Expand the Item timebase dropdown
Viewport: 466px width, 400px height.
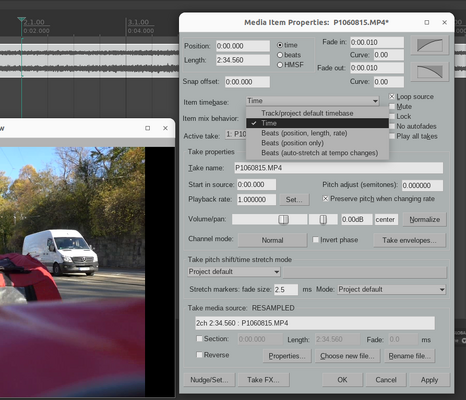(x=313, y=101)
